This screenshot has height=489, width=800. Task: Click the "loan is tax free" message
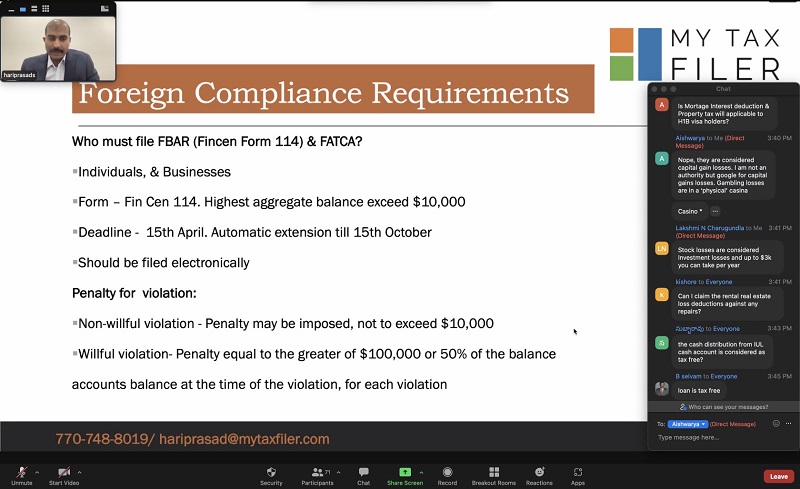click(699, 390)
